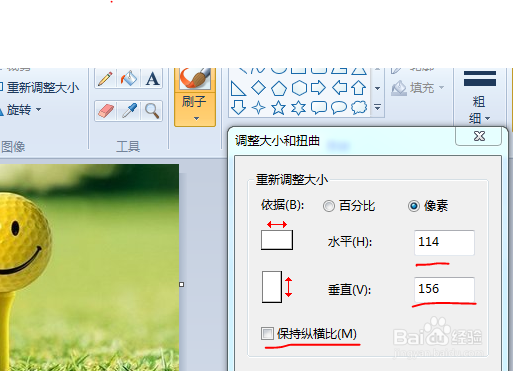Pick the five-point star shape
Viewport: 513px width, 371px height.
click(278, 108)
